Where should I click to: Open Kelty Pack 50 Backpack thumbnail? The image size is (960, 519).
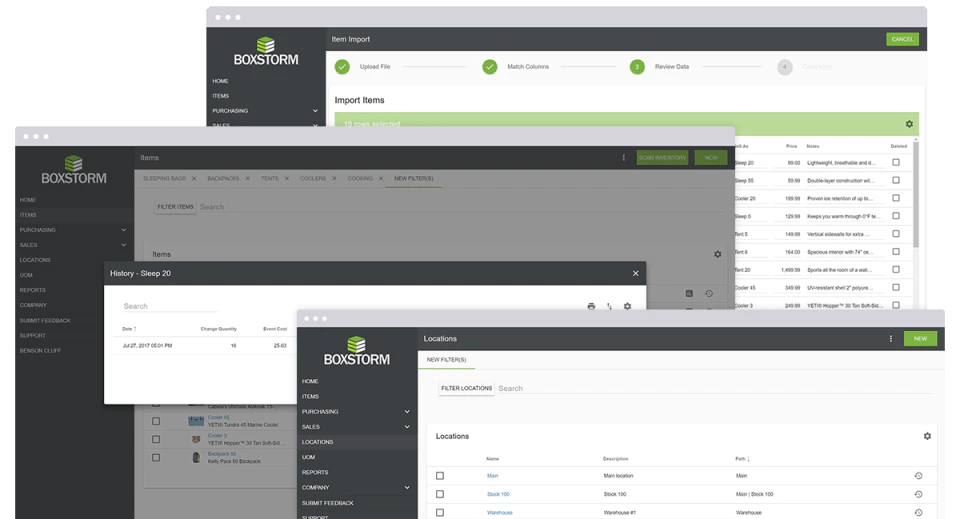[x=196, y=457]
